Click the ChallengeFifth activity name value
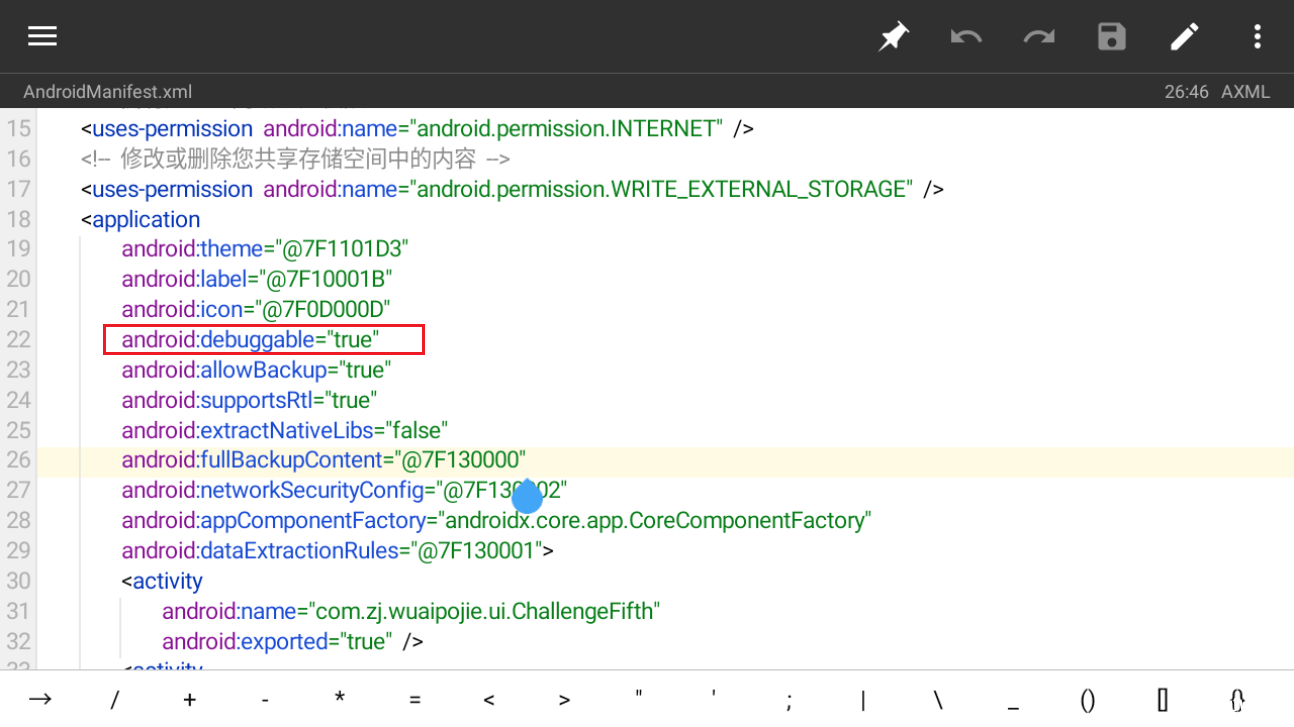The height and width of the screenshot is (727, 1294). click(x=486, y=611)
